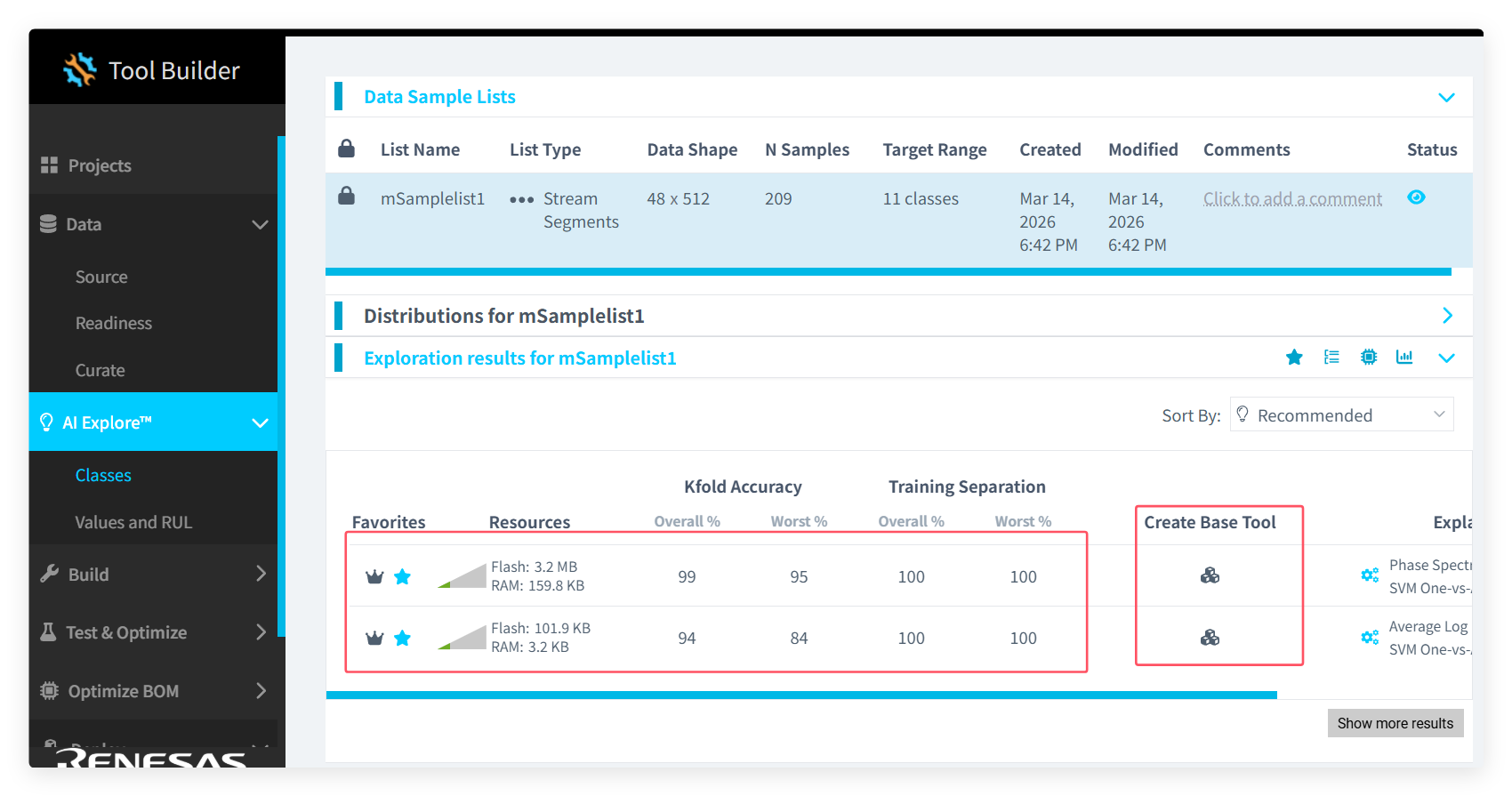
Task: Click the Renesas logo
Action: pos(151,759)
